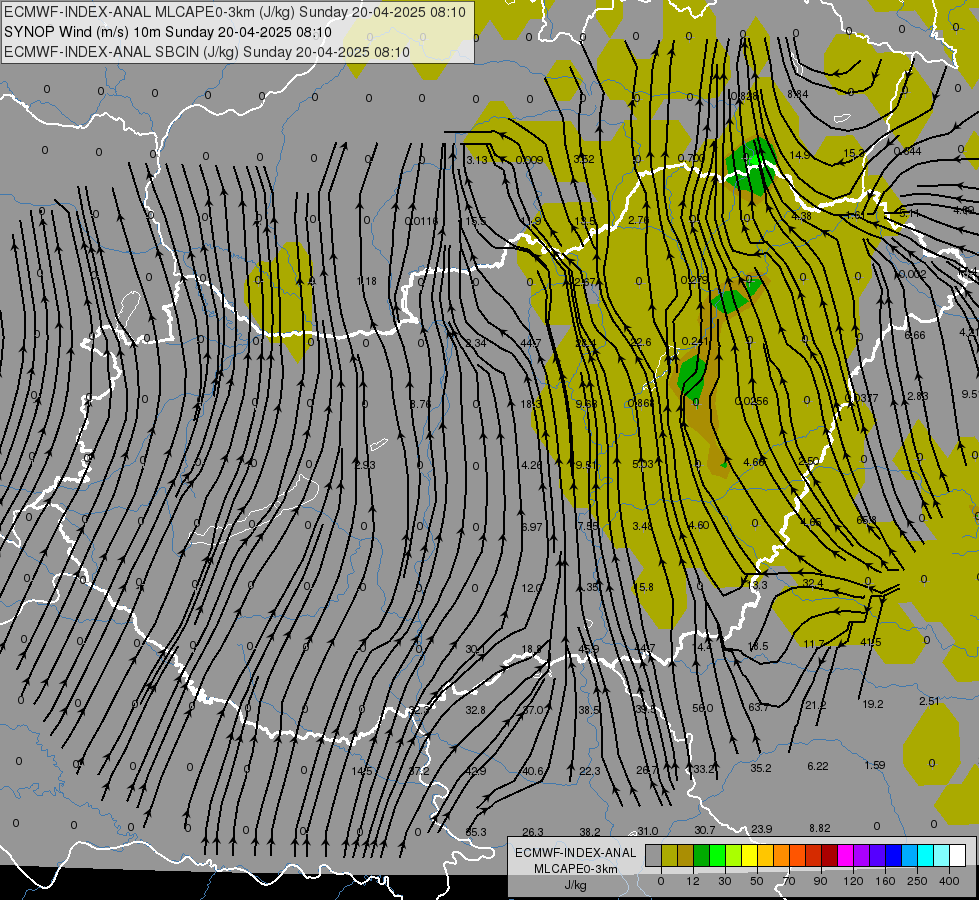The width and height of the screenshot is (979, 900).
Task: Click the map value '2.93'
Action: [365, 465]
